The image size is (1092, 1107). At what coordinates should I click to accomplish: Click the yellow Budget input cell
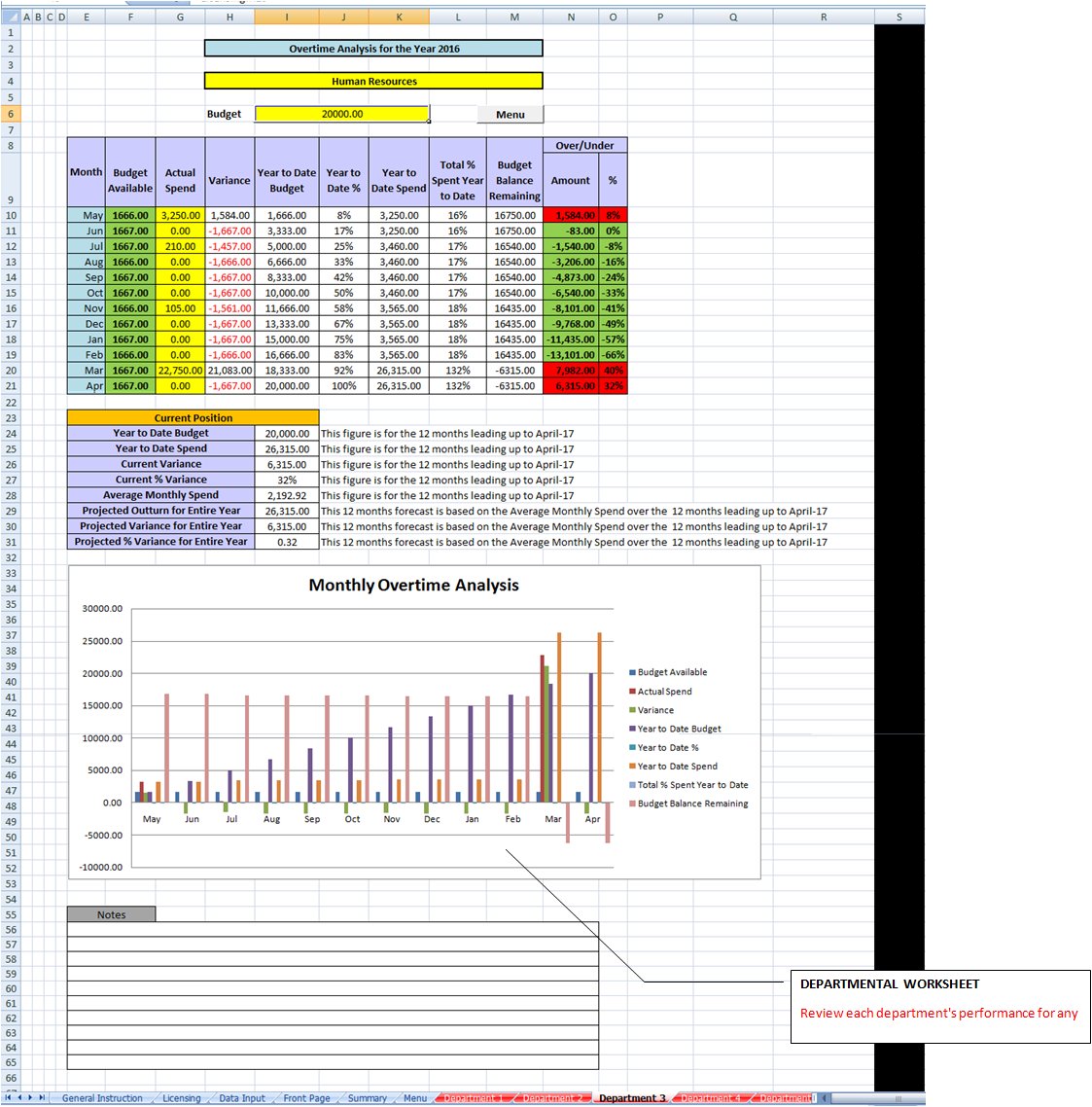click(341, 114)
